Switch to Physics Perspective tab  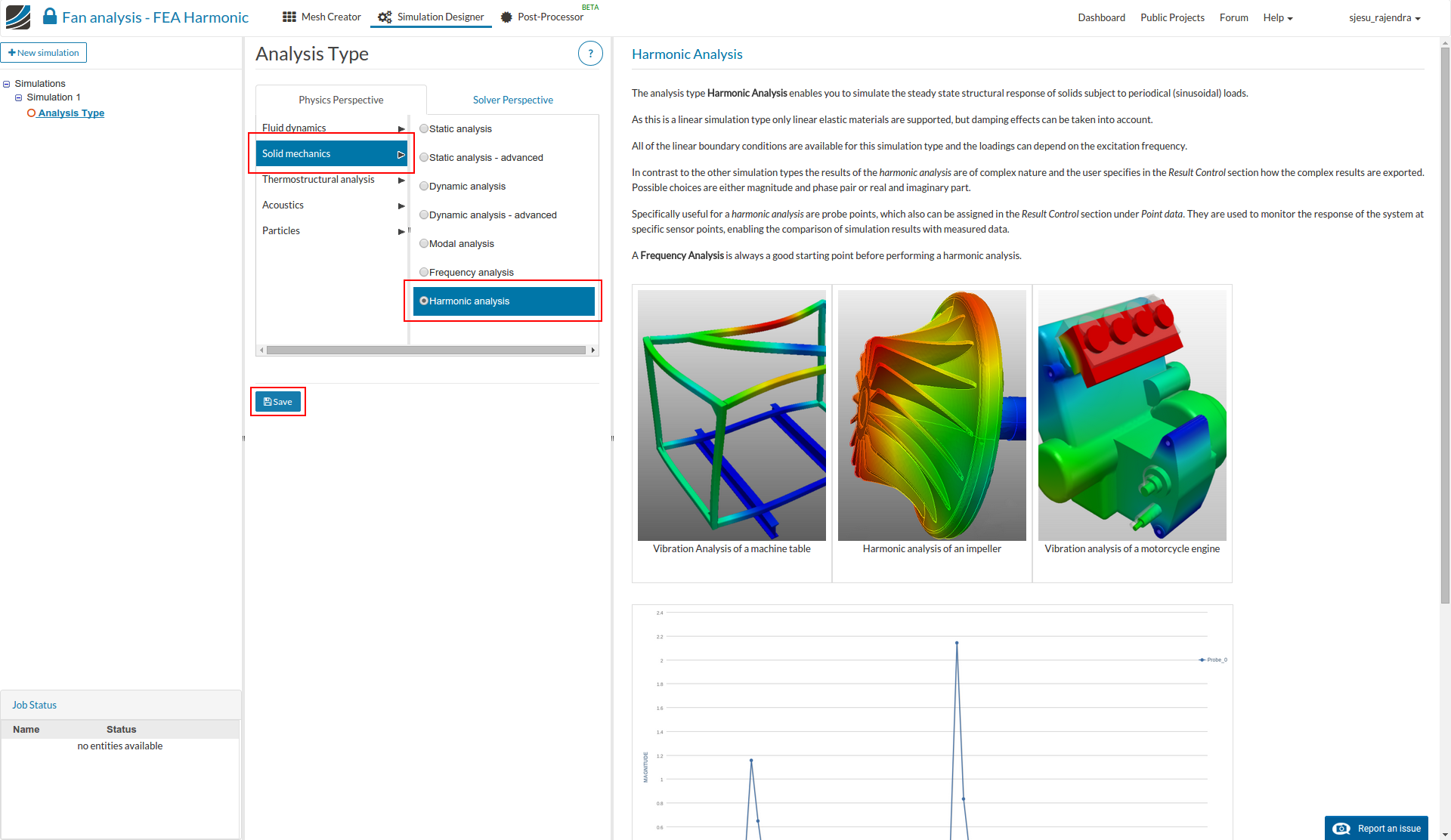[341, 100]
